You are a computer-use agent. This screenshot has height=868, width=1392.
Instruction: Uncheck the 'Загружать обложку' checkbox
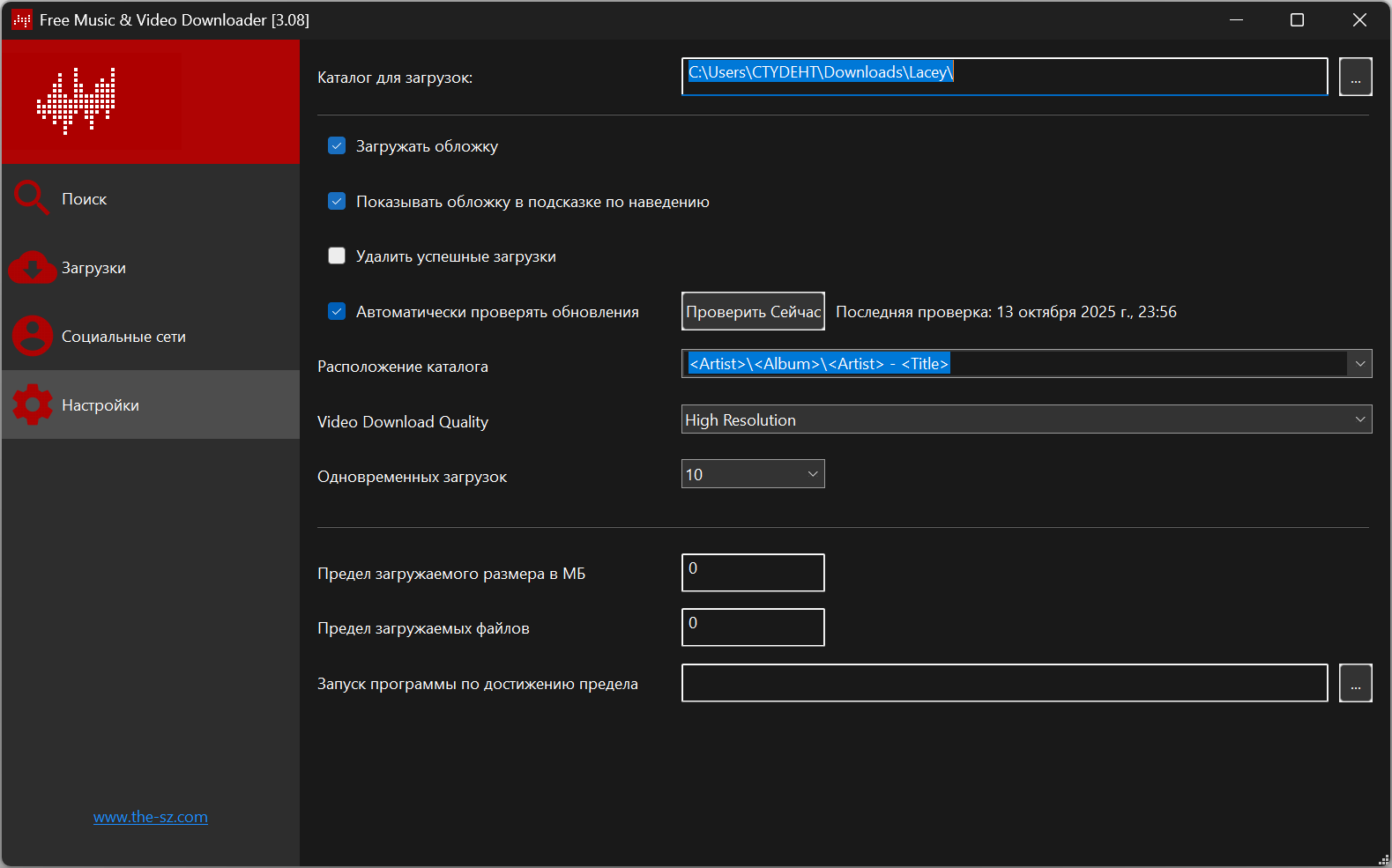pos(337,146)
